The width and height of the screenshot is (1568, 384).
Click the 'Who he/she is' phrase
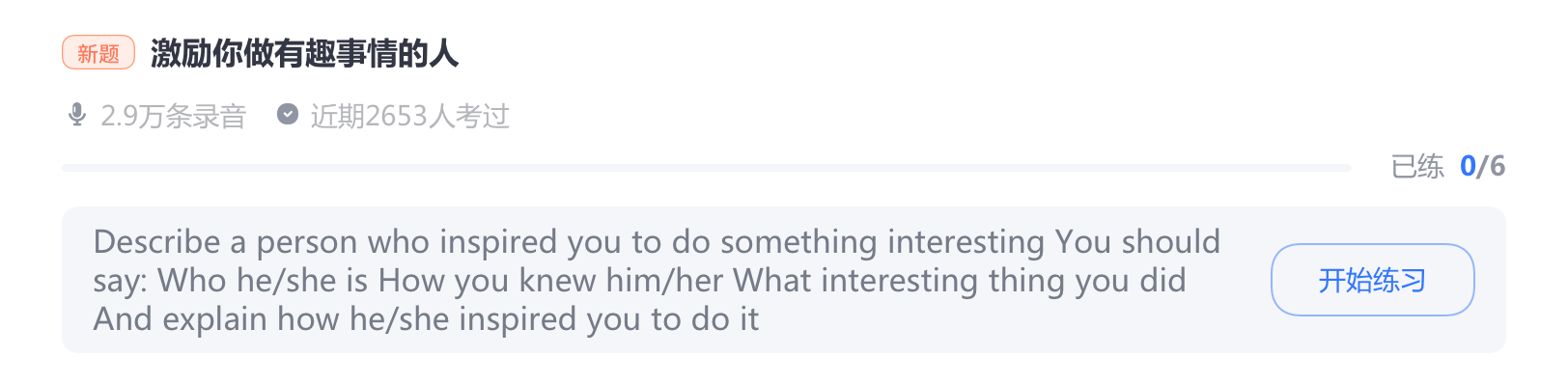pyautogui.click(x=263, y=281)
